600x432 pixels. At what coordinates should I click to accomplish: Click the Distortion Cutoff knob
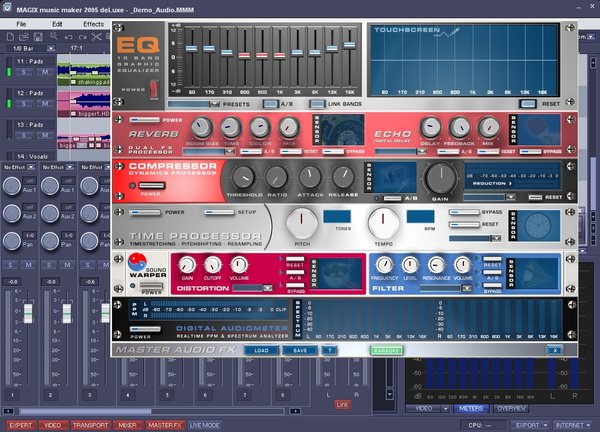click(213, 265)
